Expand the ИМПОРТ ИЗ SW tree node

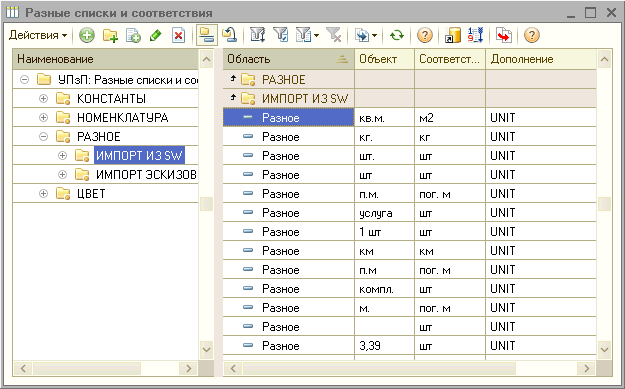click(63, 155)
